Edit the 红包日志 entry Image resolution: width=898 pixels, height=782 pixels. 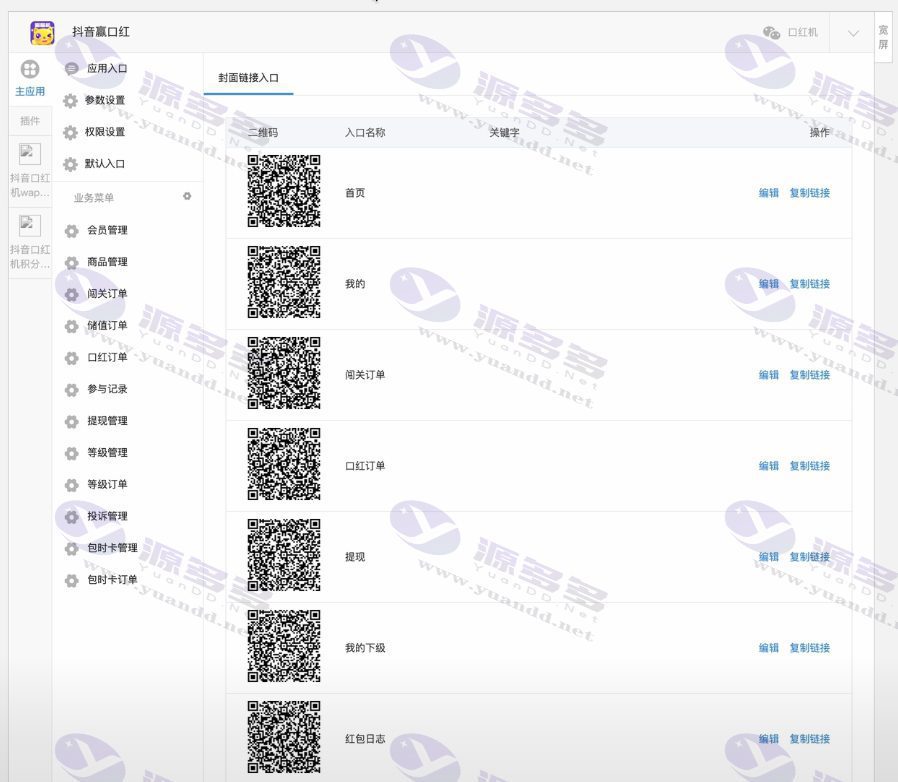769,740
